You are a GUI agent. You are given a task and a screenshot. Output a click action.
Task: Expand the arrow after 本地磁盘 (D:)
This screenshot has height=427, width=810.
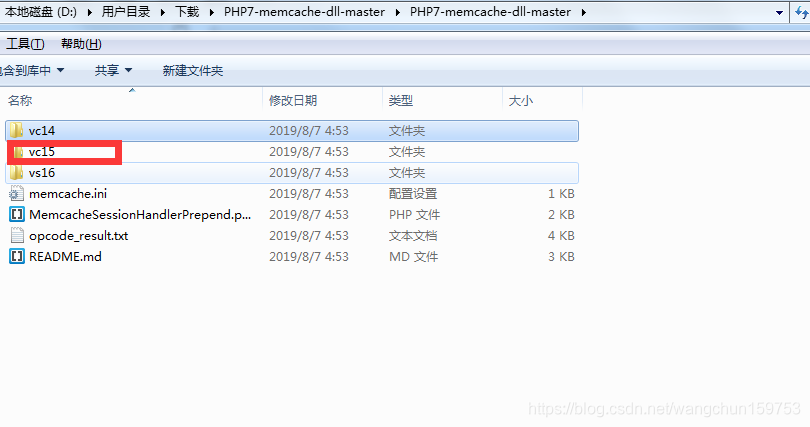point(89,12)
